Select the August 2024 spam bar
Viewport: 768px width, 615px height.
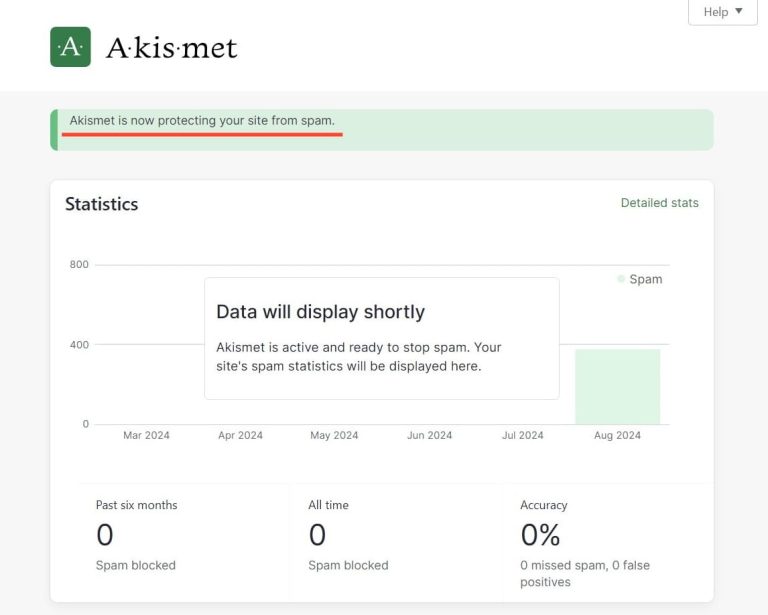(x=617, y=386)
